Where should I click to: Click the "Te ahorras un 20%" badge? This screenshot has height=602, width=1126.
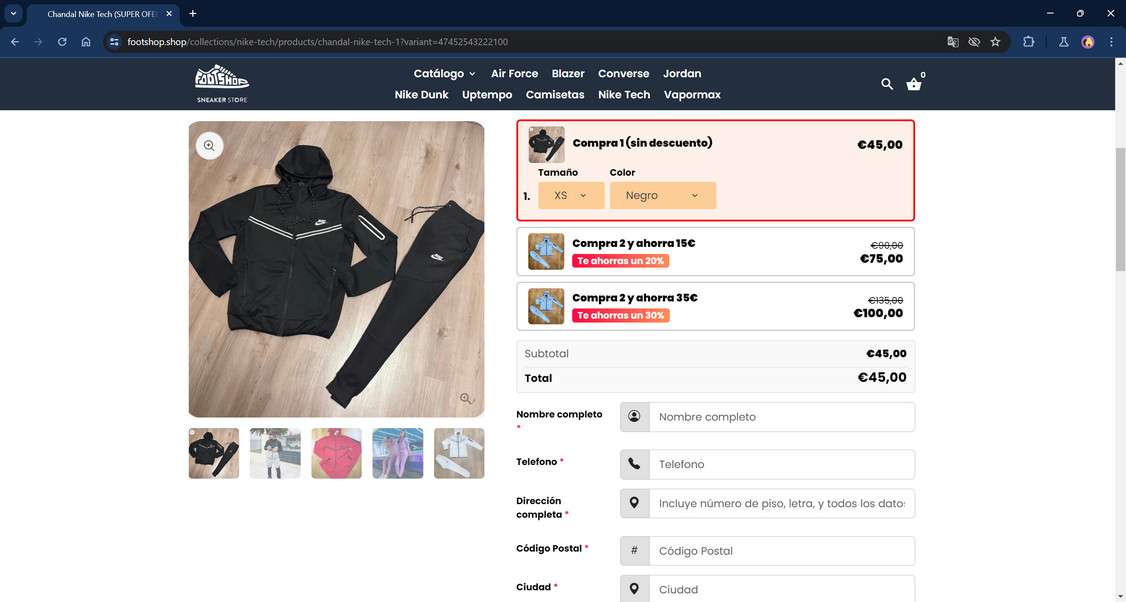click(x=620, y=261)
